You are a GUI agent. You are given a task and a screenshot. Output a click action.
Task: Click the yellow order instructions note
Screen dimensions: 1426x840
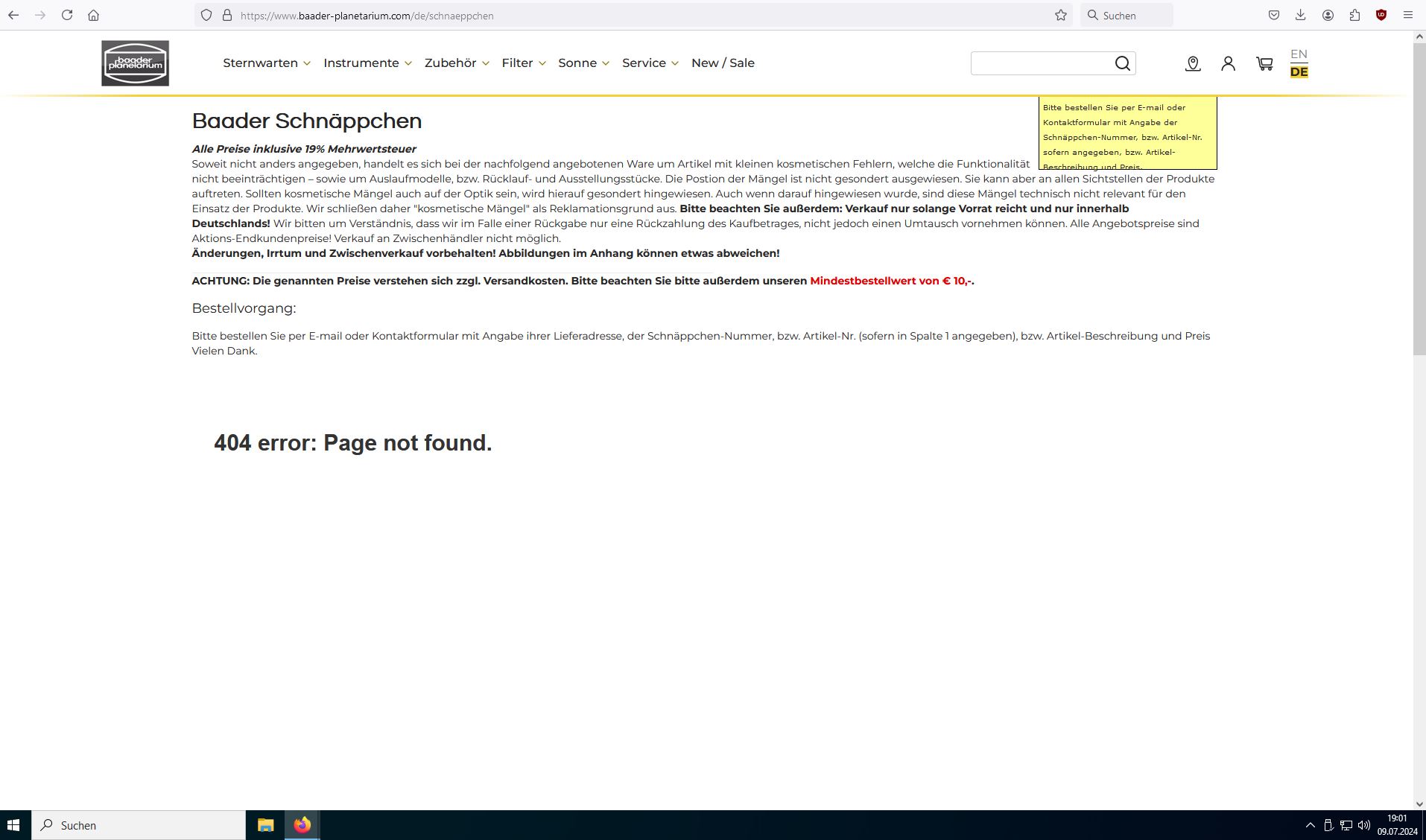click(1127, 133)
